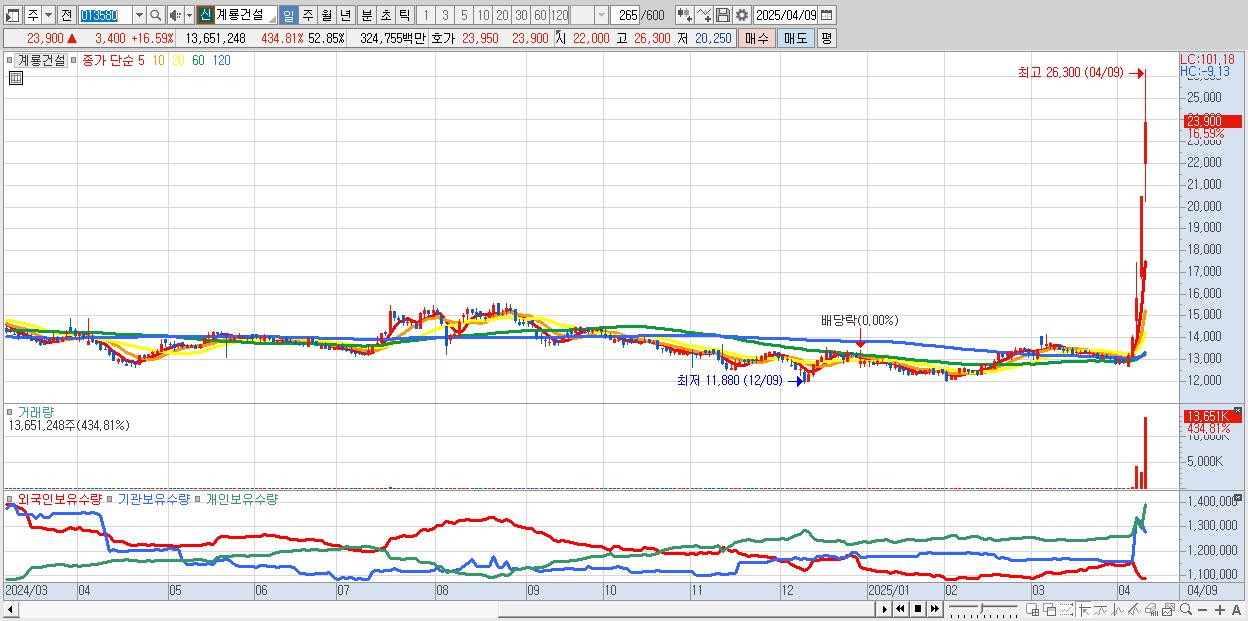Select the 일 (daily) period toggle
Viewport: 1248px width, 621px height.
coord(288,15)
